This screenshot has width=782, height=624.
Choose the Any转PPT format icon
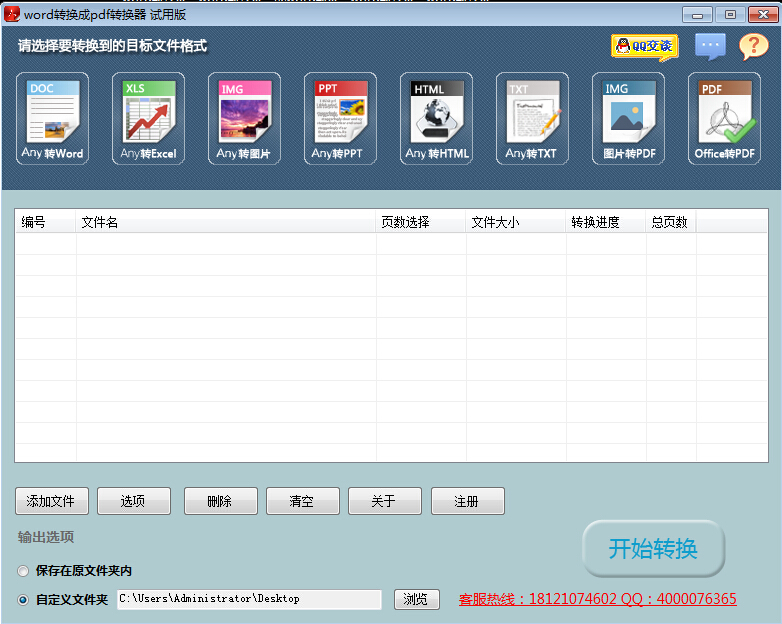[x=340, y=119]
